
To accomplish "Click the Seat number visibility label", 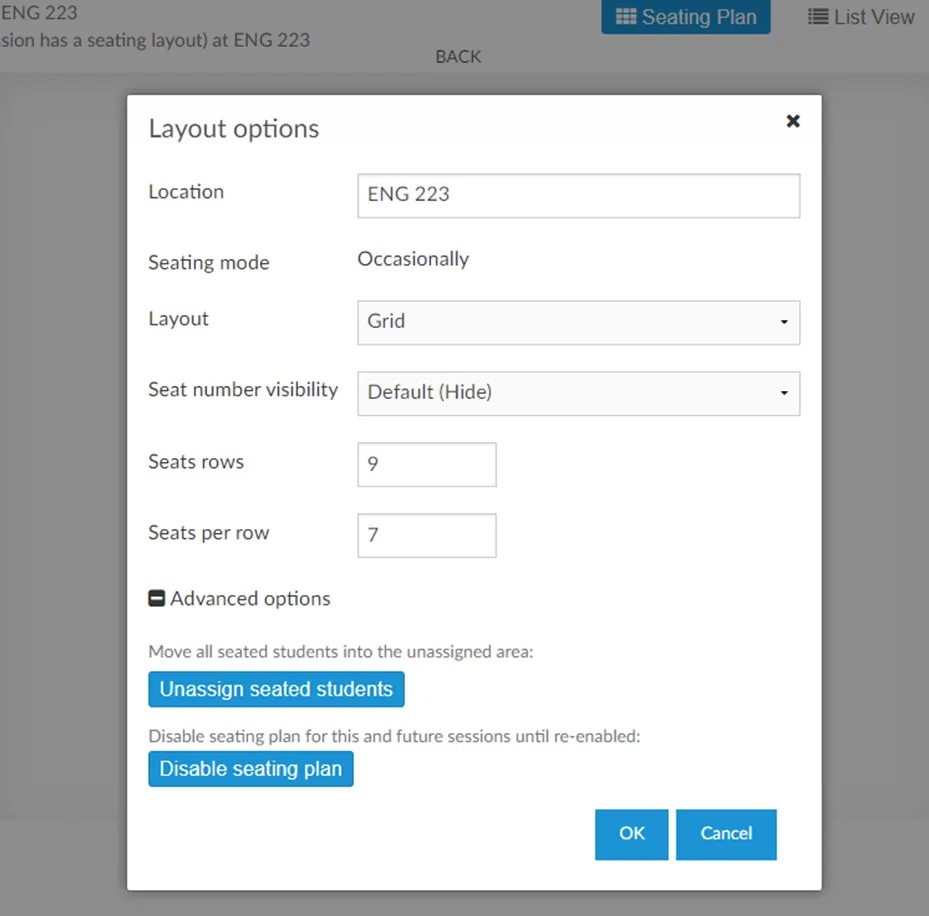I will coord(243,389).
